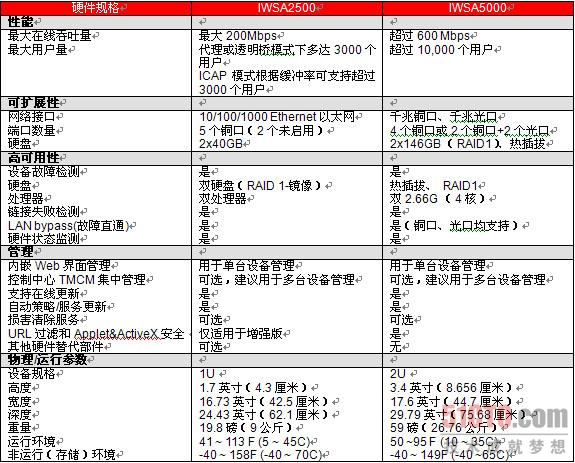Select the 设备故障检测 row label
This screenshot has height=463, width=575.
[x=44, y=172]
